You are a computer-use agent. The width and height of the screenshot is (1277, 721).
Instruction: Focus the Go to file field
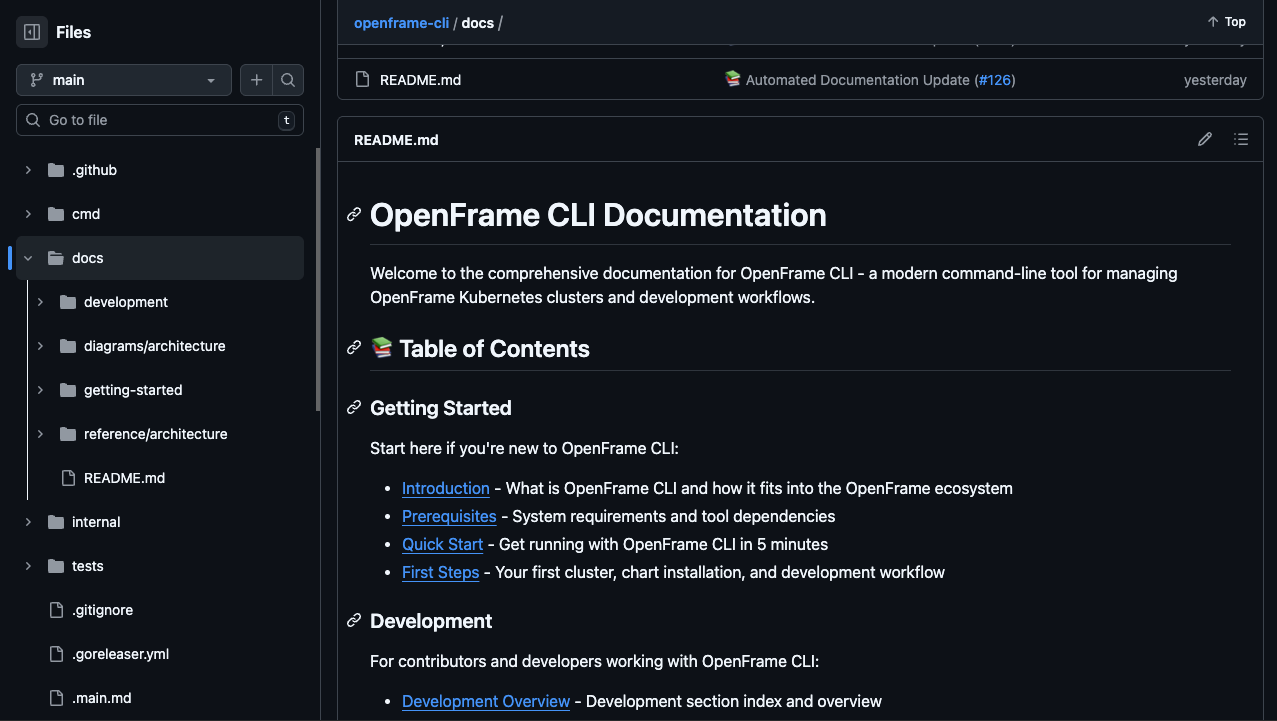(x=160, y=120)
